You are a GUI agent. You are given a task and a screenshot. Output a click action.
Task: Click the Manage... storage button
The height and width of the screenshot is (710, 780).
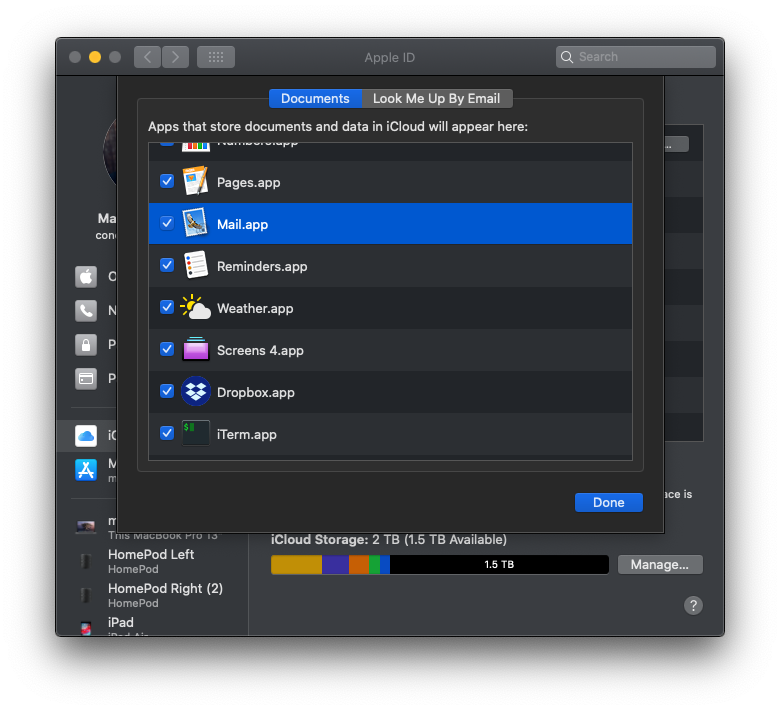click(x=659, y=564)
